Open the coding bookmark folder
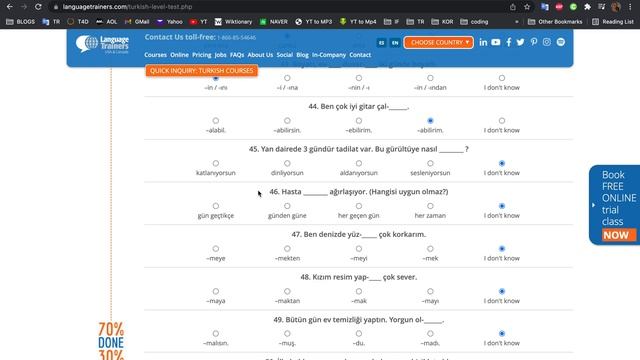 [474, 22]
